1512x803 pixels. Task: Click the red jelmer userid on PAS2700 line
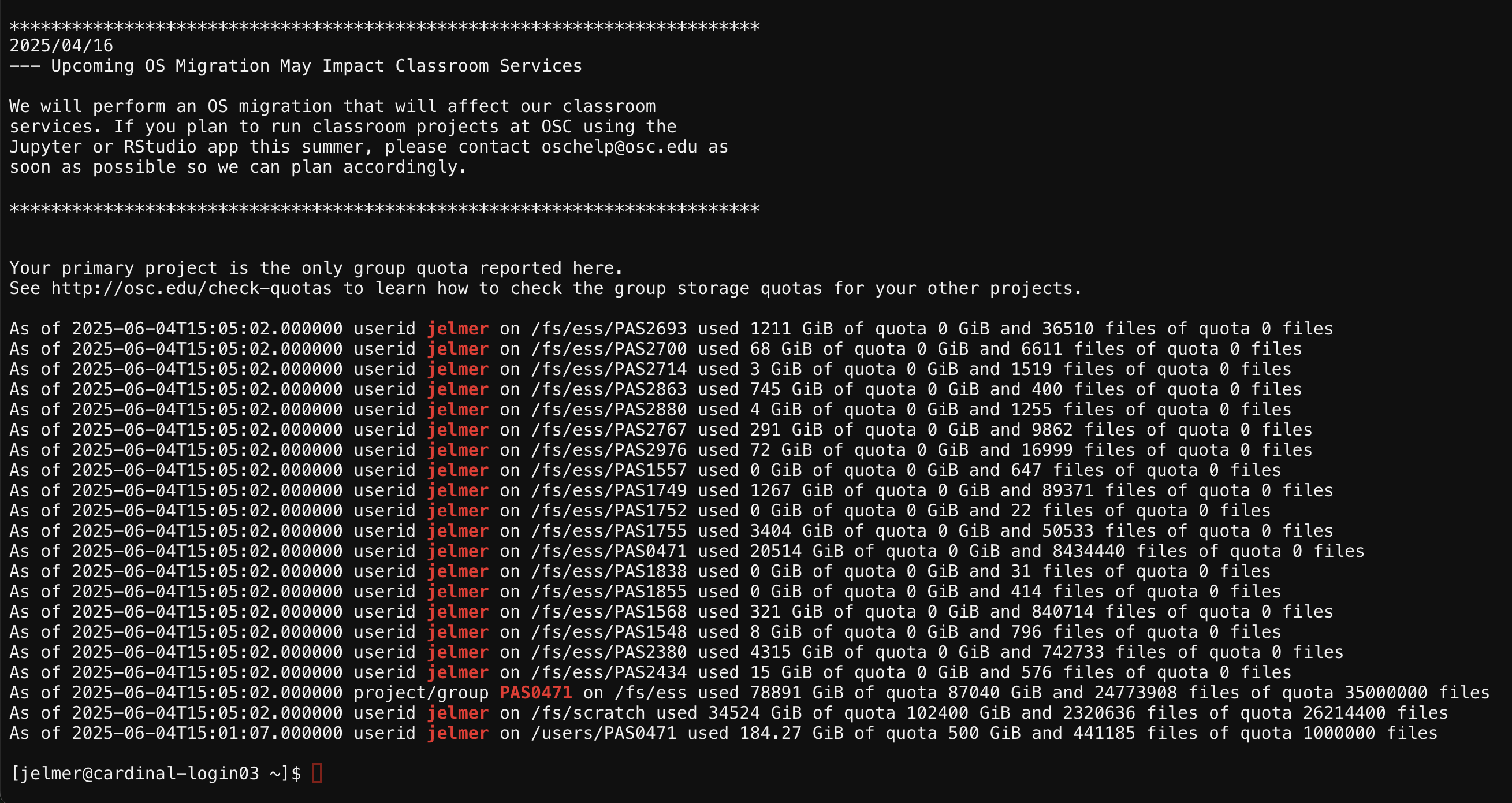458,350
